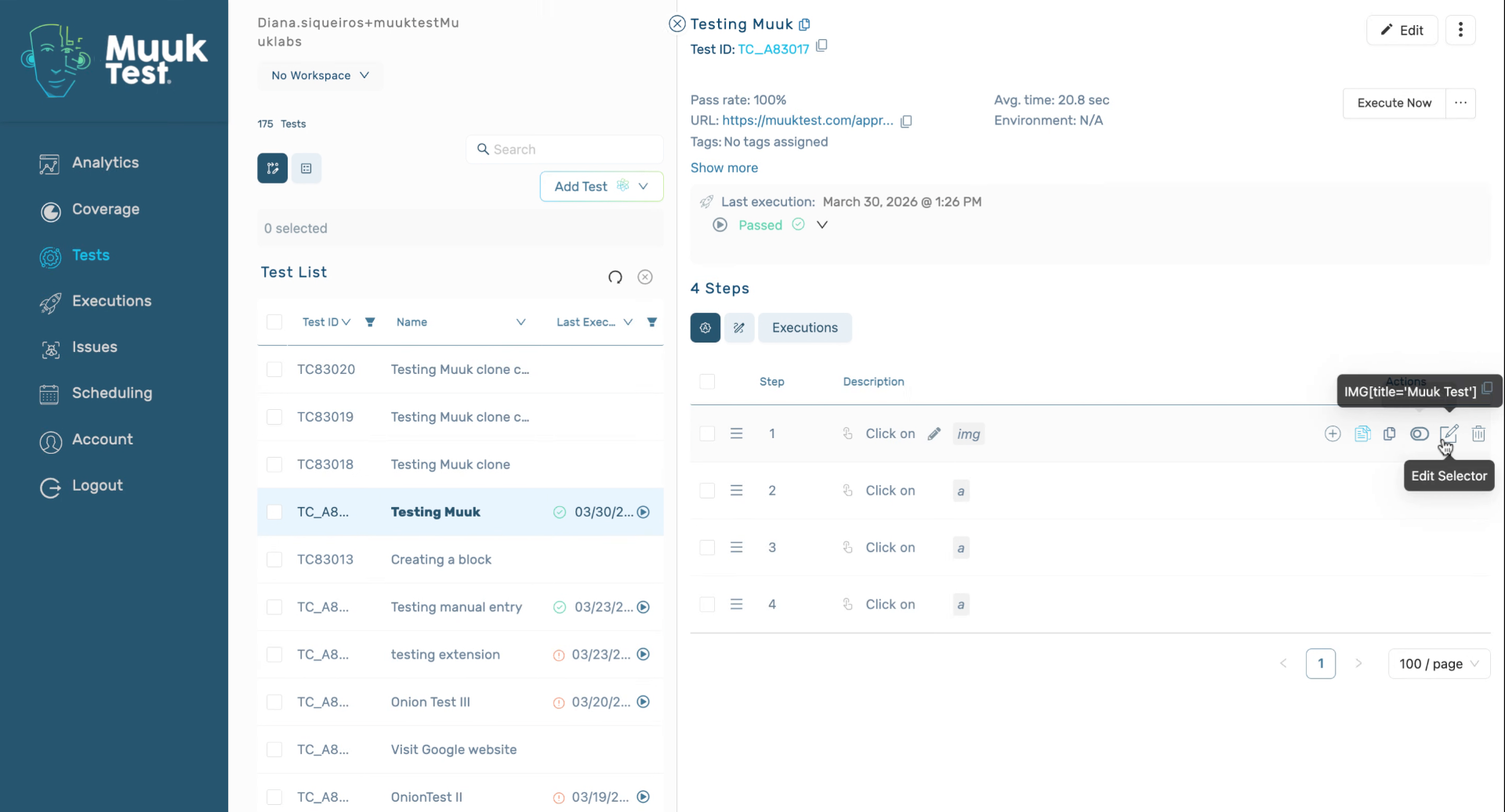Viewport: 1505px width, 812px height.
Task: Refresh the Test List
Action: pyautogui.click(x=615, y=277)
